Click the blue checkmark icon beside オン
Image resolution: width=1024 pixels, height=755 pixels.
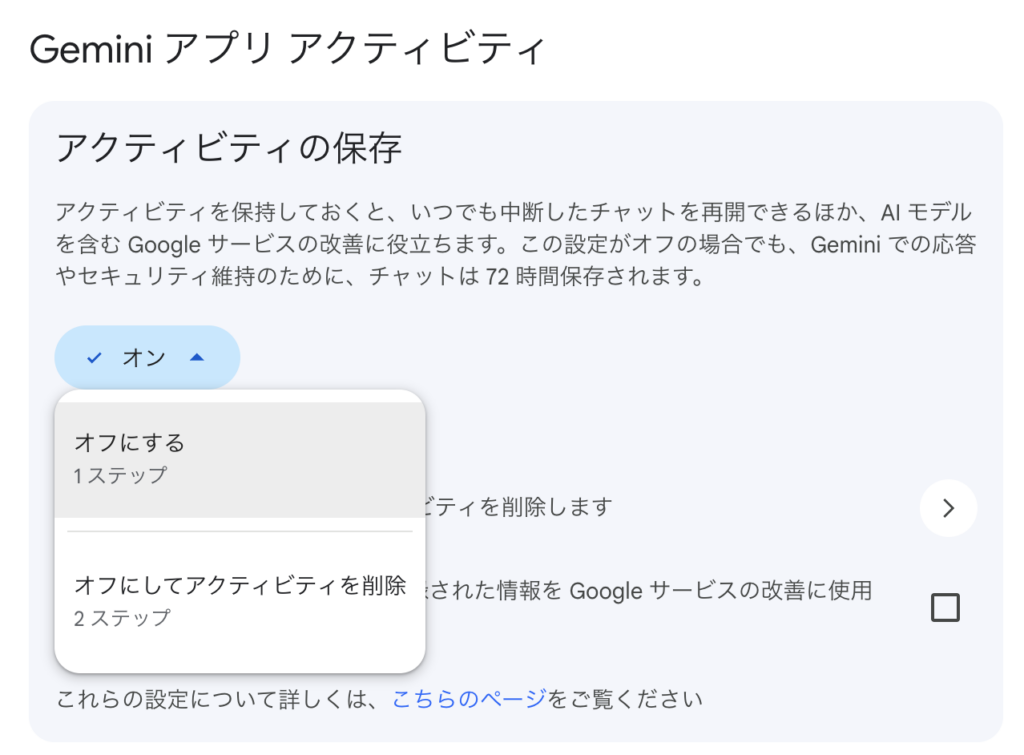tap(95, 358)
